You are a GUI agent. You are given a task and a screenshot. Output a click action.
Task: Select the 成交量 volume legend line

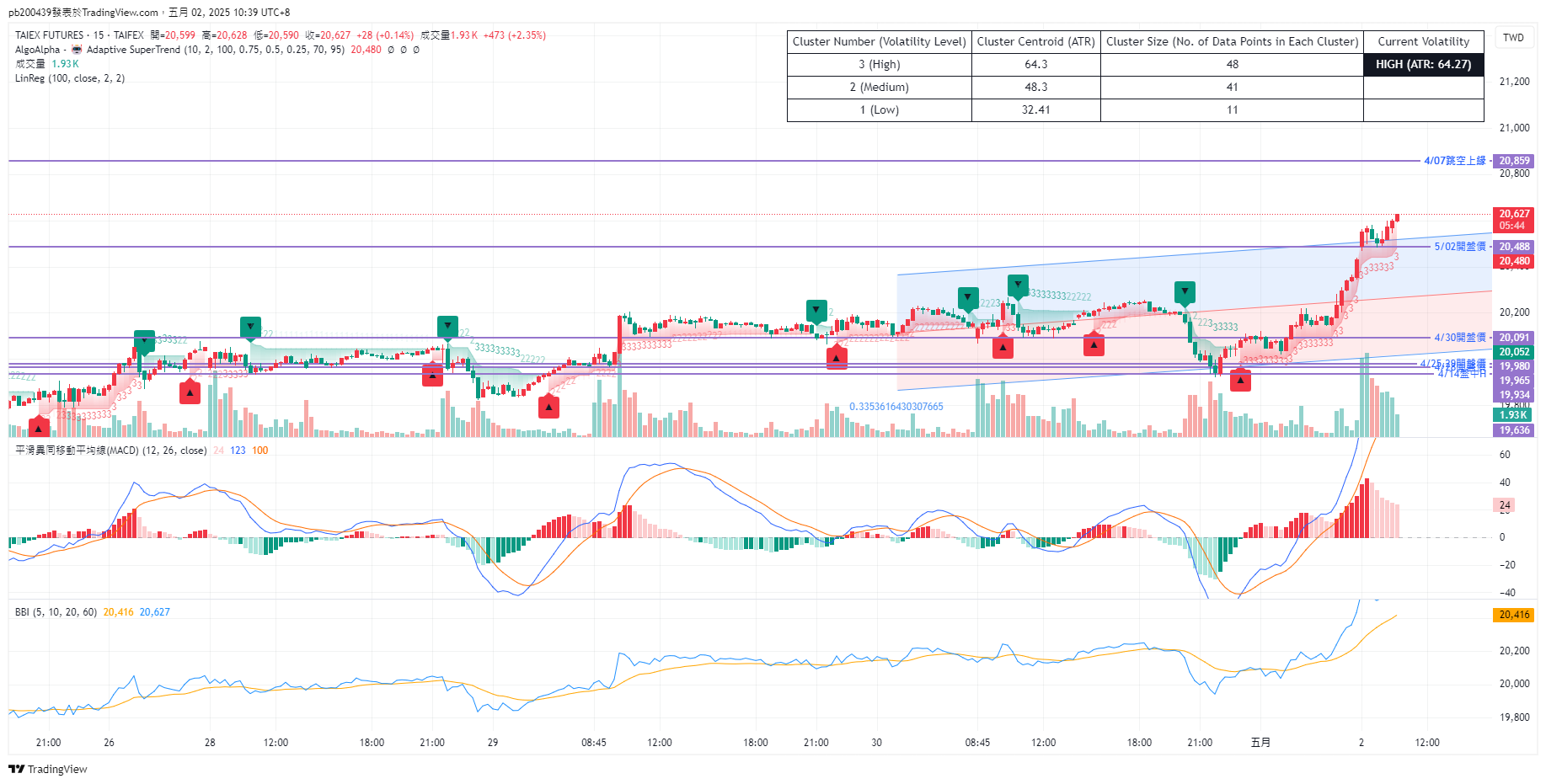pos(47,64)
